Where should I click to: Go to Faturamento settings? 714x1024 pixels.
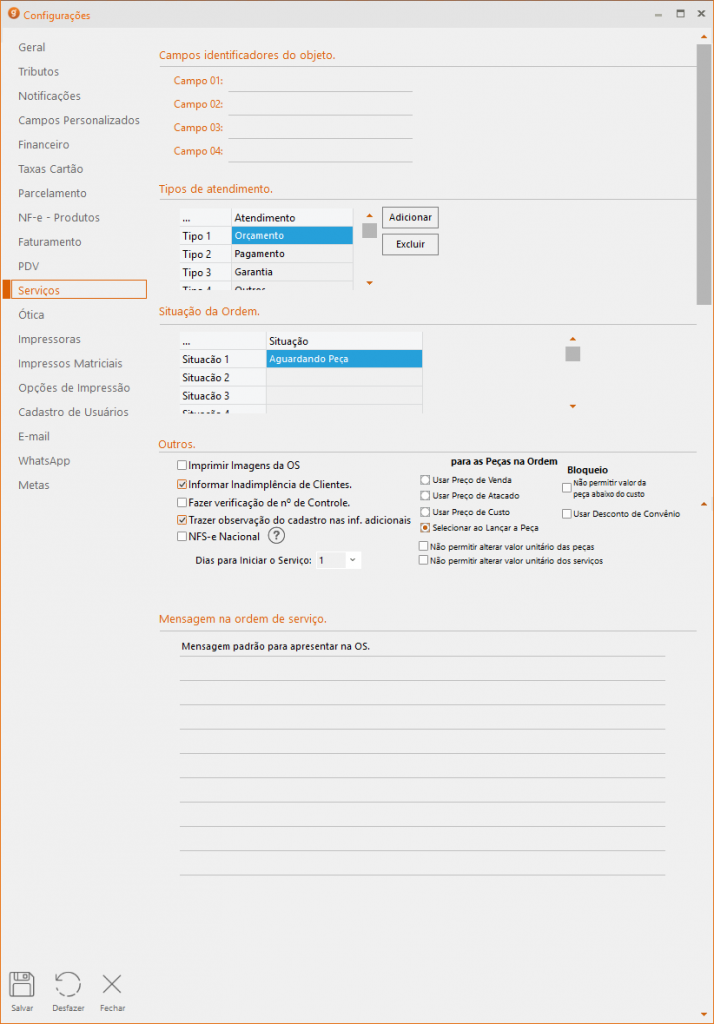click(x=50, y=242)
